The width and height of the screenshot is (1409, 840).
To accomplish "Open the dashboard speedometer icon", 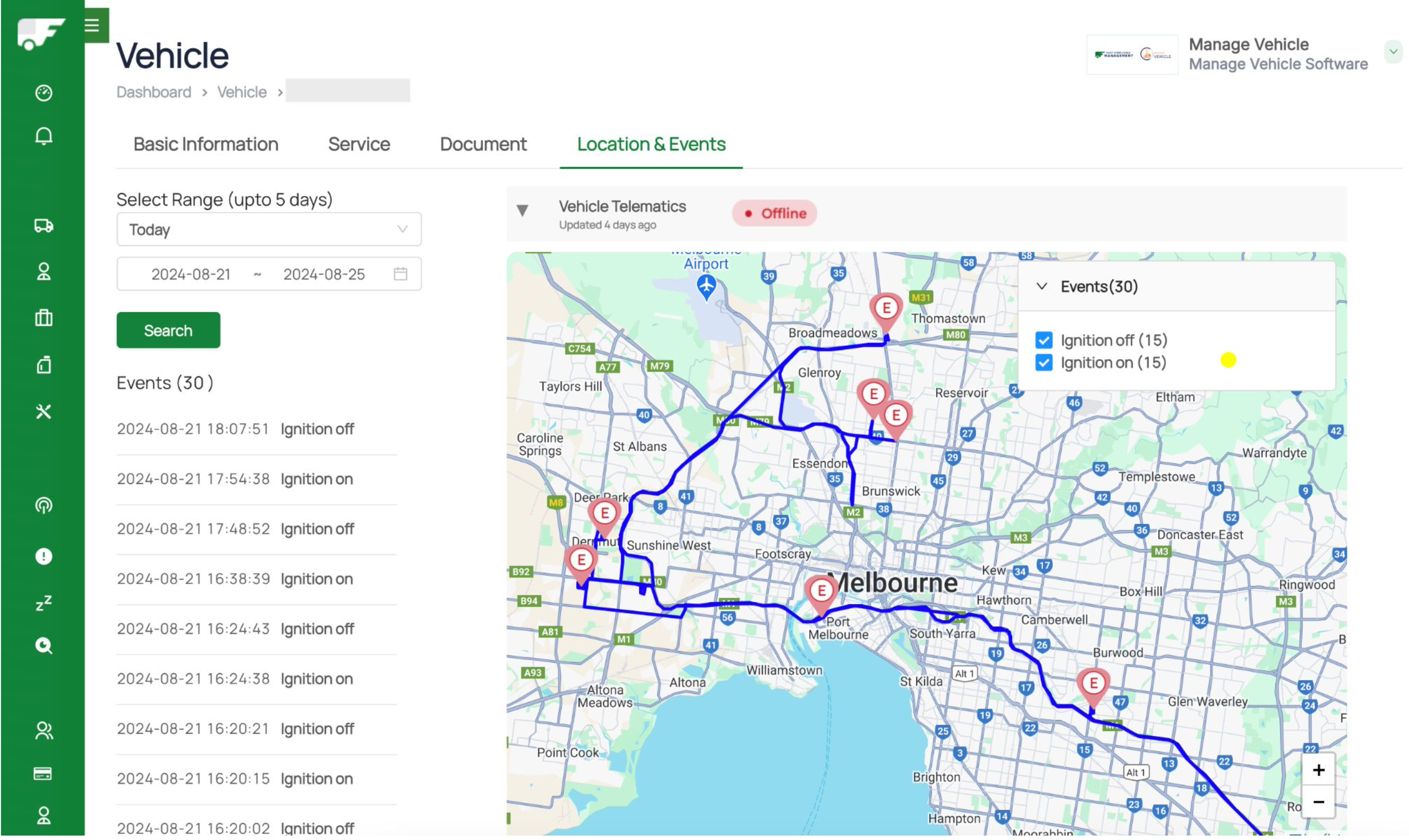I will pos(44,93).
